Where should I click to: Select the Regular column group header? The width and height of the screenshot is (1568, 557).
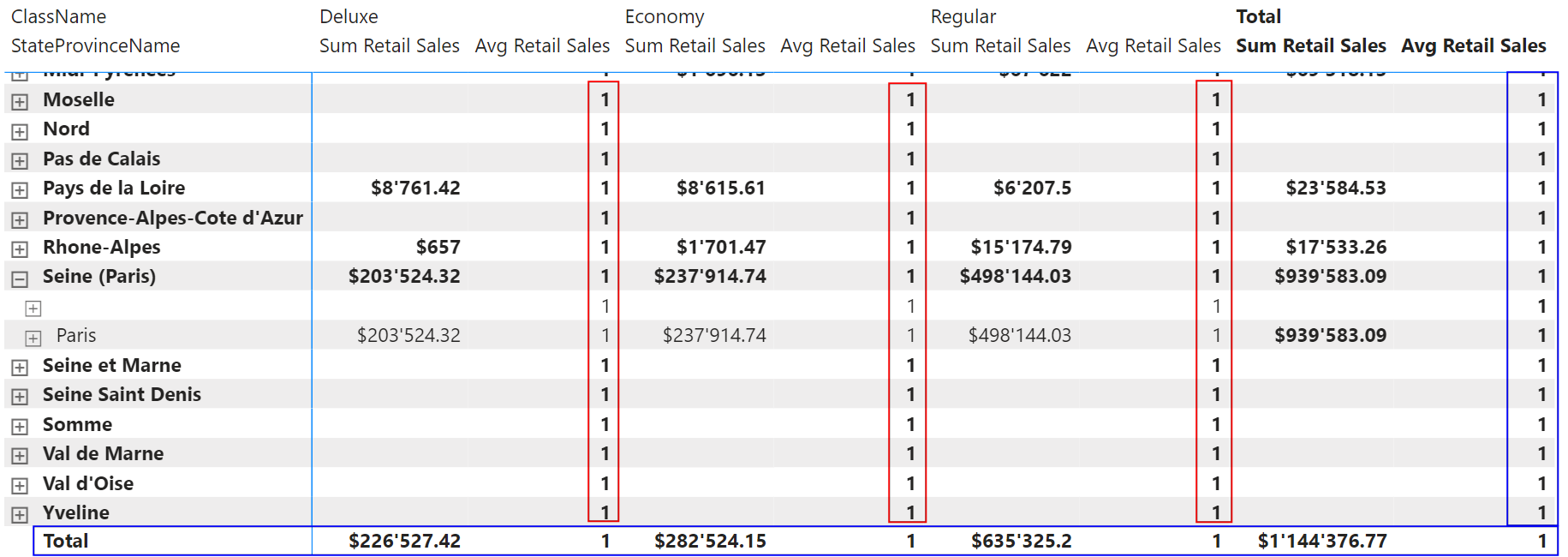[963, 17]
